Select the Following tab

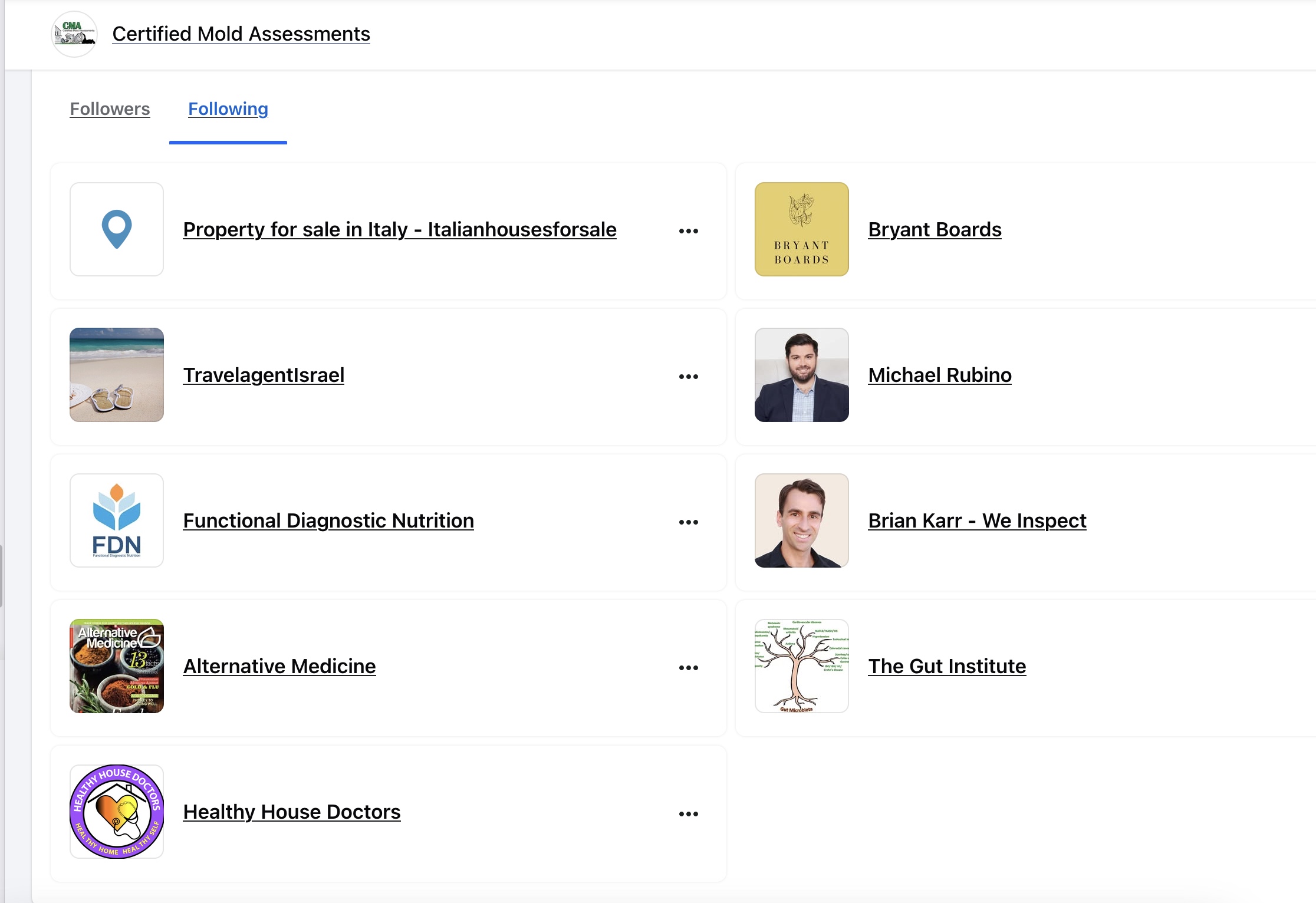point(228,109)
